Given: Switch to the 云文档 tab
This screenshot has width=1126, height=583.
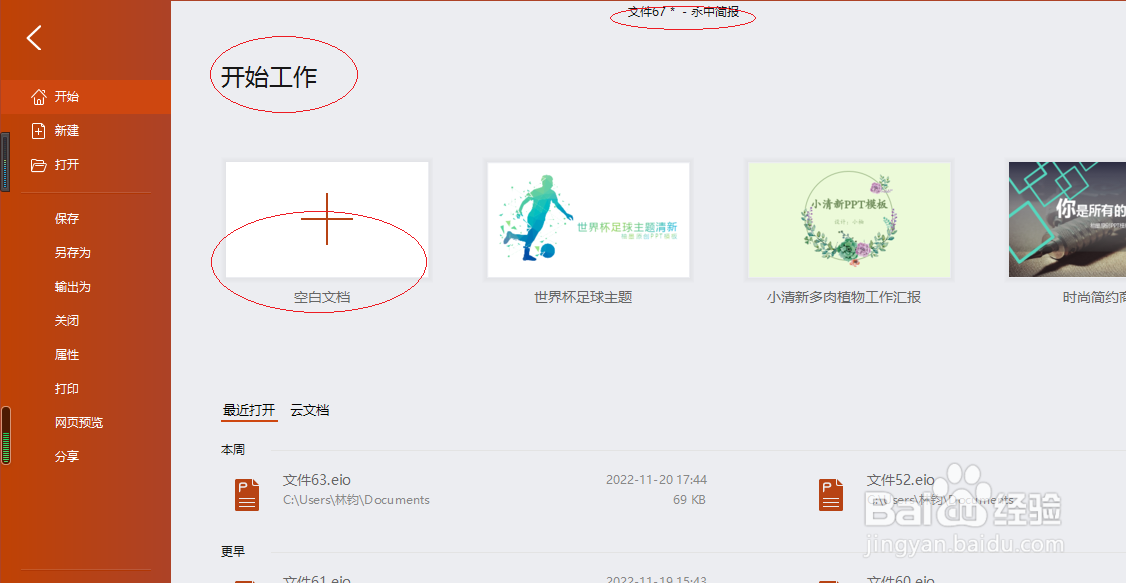Looking at the screenshot, I should pos(310,410).
